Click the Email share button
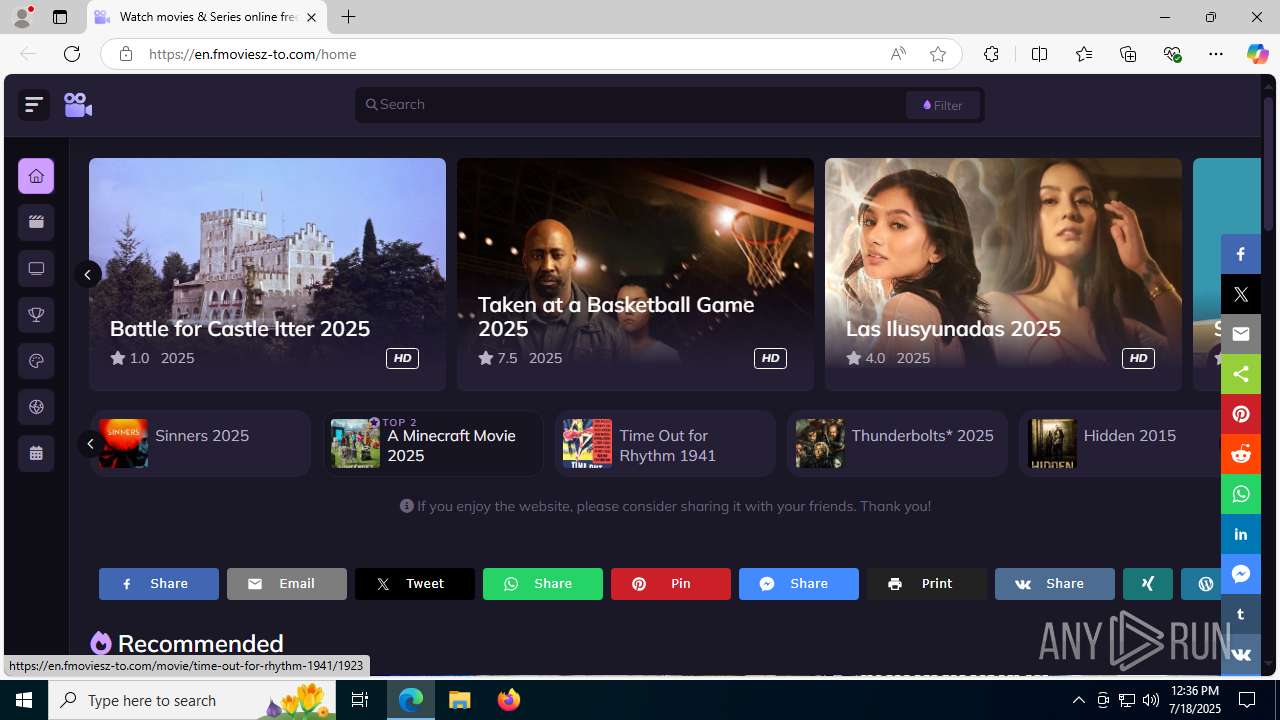This screenshot has width=1280, height=720. (287, 584)
